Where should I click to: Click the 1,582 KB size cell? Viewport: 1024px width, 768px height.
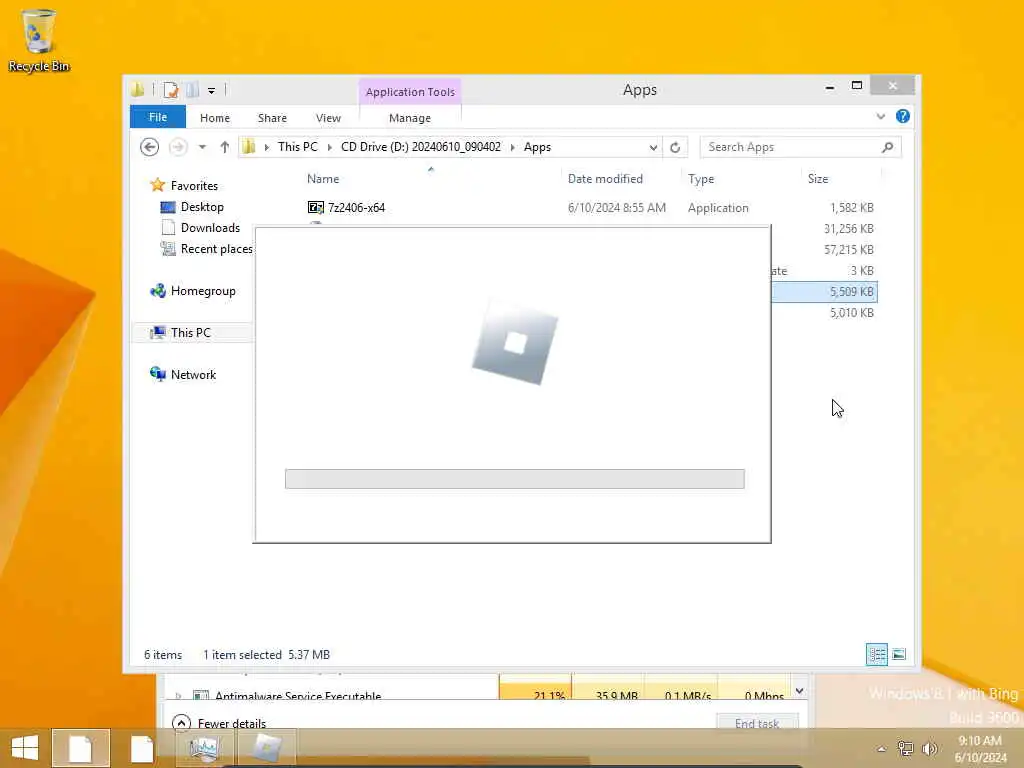click(x=852, y=208)
